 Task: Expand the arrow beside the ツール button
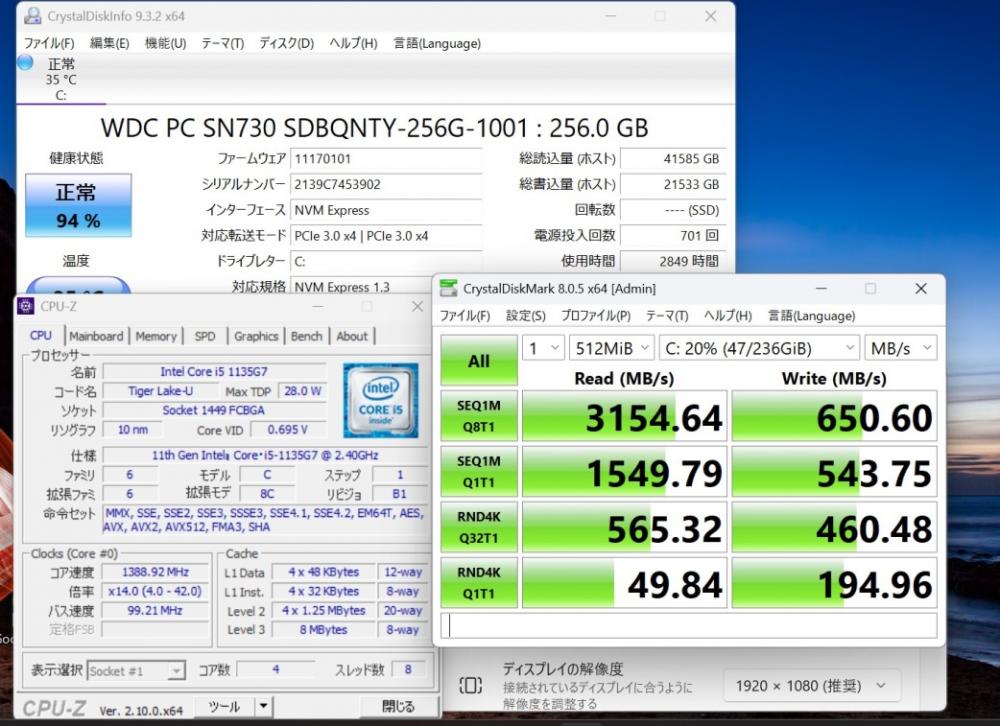(x=263, y=706)
